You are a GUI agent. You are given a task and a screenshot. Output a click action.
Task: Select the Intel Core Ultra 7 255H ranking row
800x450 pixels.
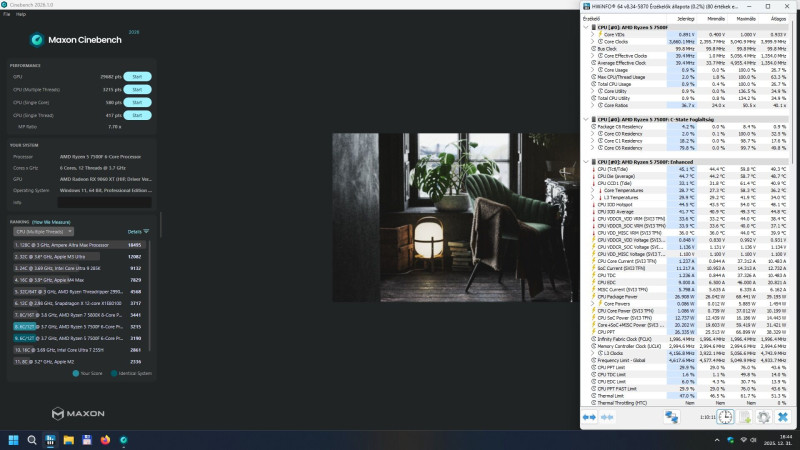[x=78, y=350]
